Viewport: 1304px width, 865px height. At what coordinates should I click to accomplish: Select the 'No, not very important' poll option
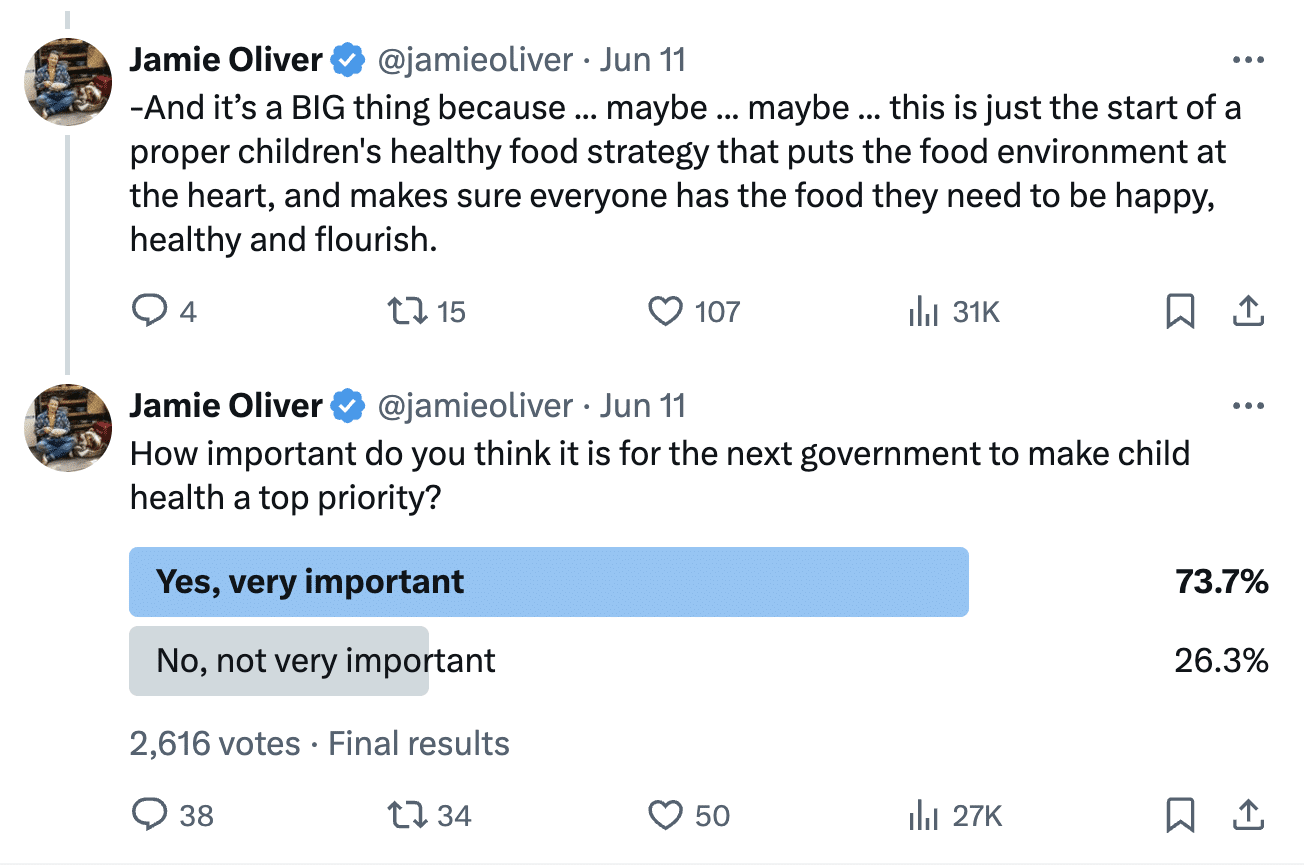(278, 661)
